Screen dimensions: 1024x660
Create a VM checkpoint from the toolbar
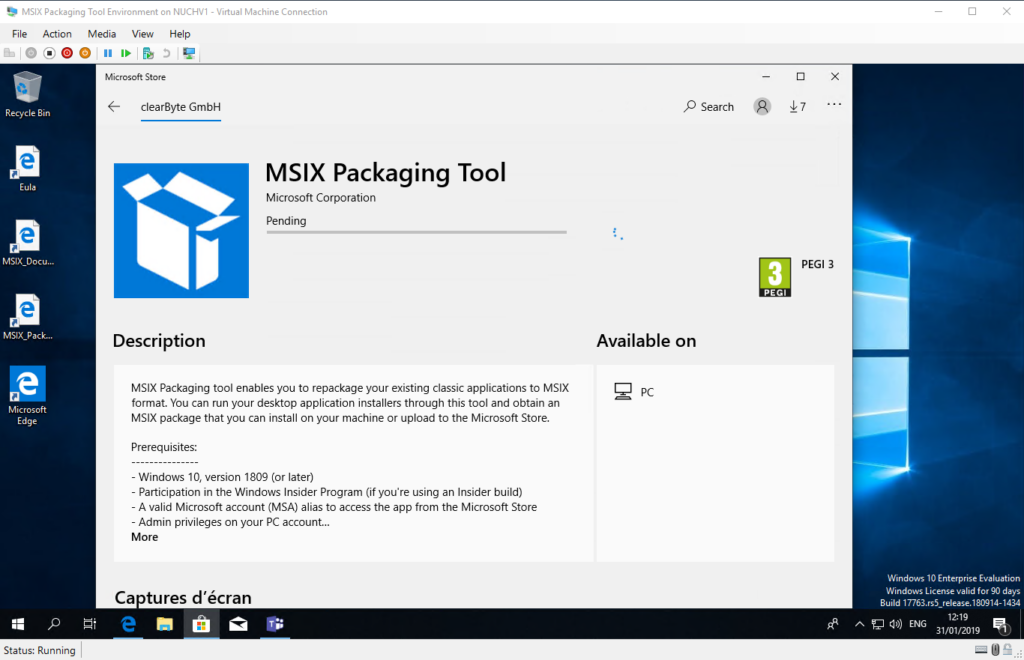[148, 53]
